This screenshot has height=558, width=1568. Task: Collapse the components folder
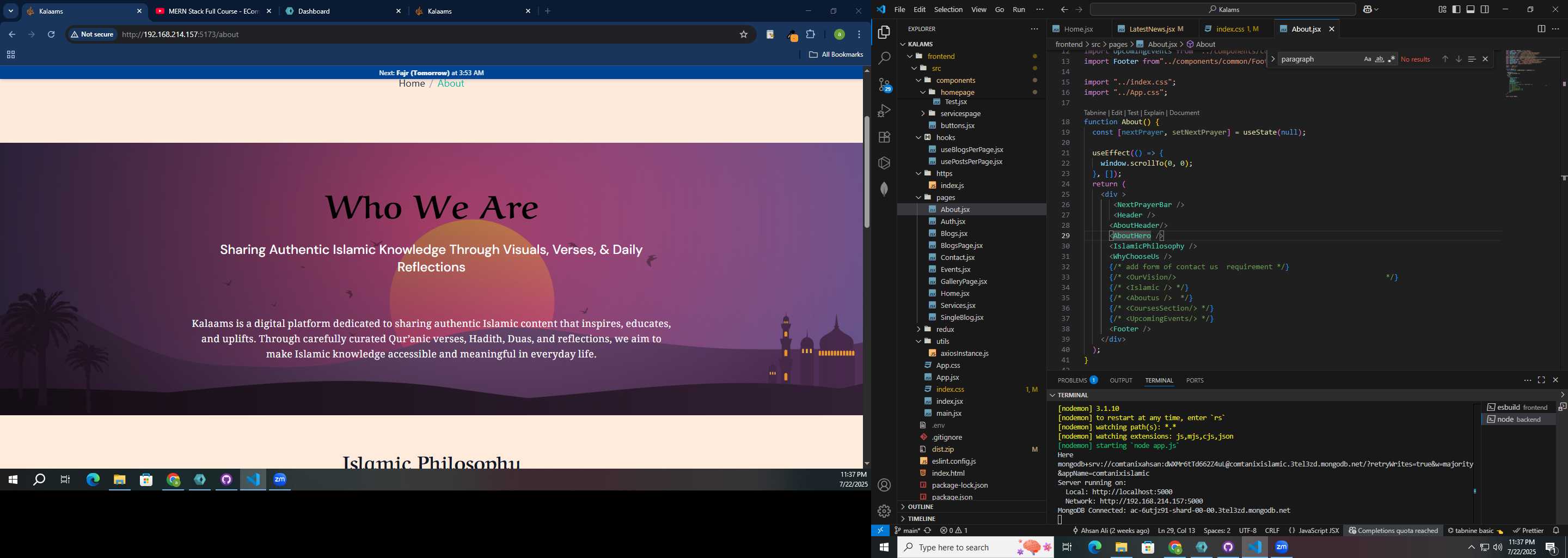point(971,81)
